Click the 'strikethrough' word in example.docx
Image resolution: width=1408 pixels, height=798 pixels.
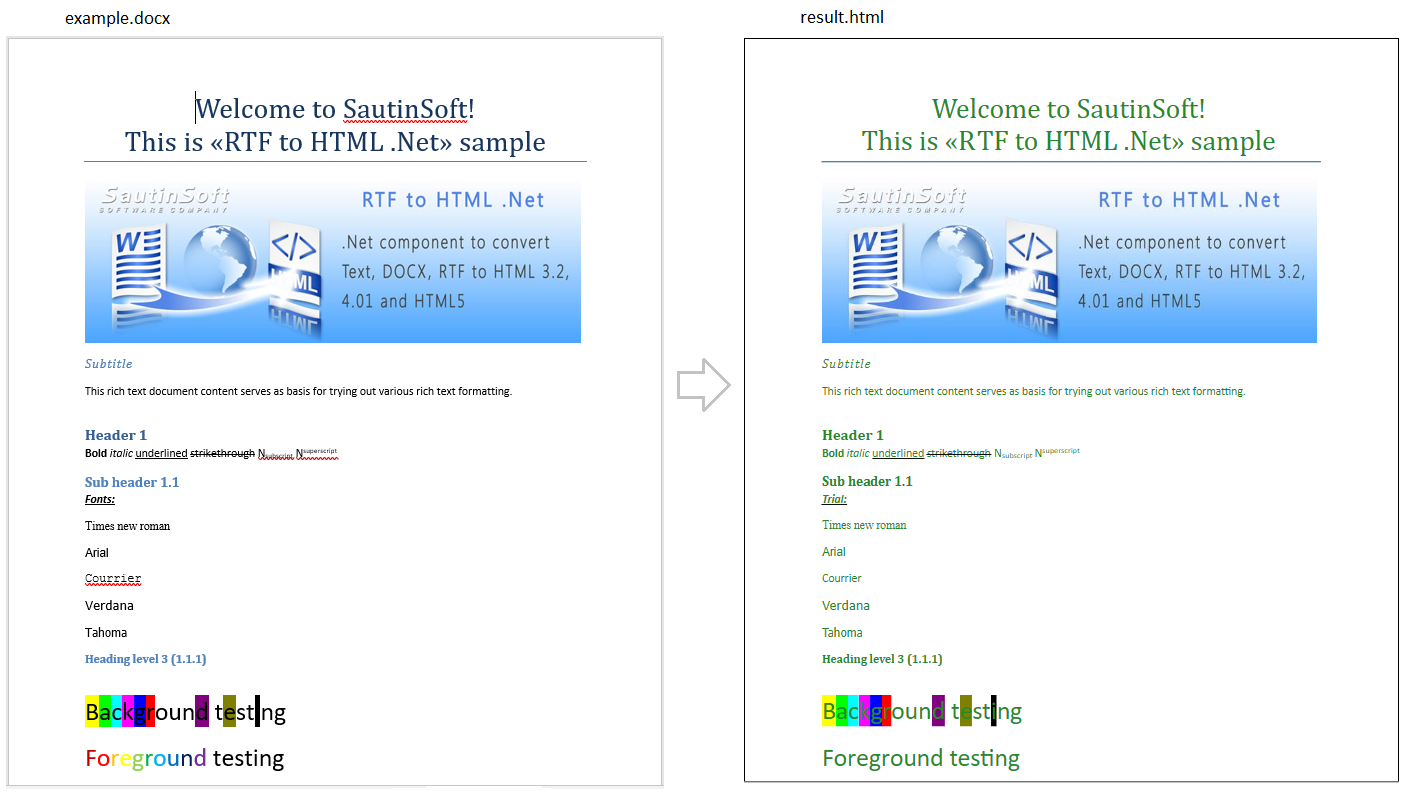(x=222, y=454)
